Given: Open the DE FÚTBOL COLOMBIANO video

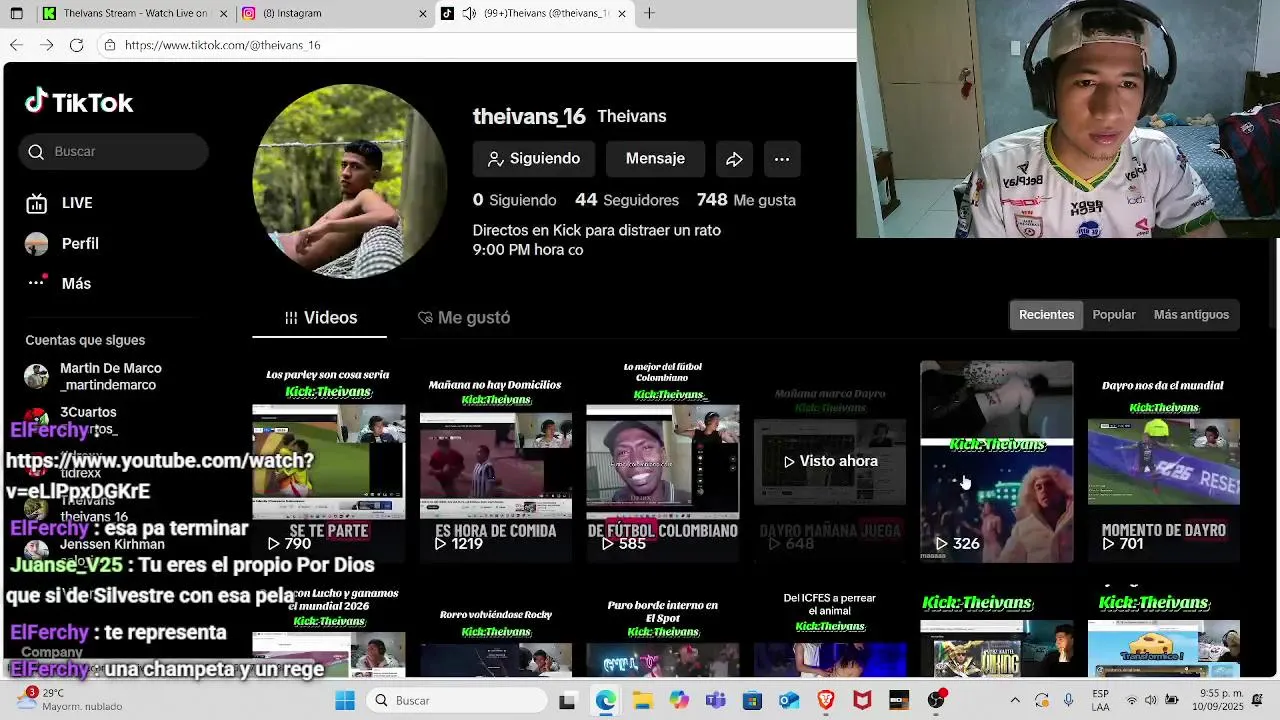Looking at the screenshot, I should tap(663, 461).
